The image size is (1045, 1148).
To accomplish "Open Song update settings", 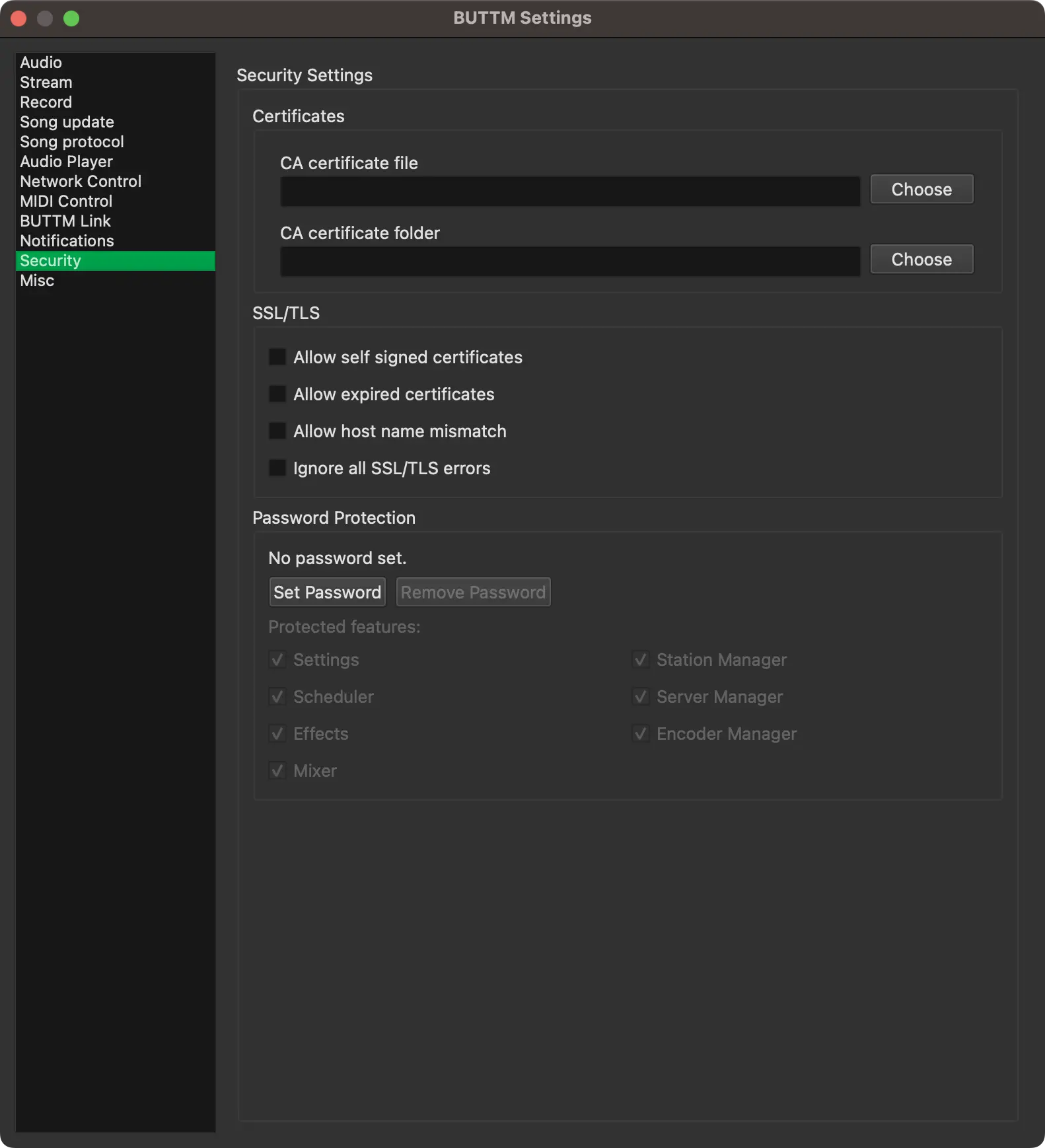I will 115,122.
